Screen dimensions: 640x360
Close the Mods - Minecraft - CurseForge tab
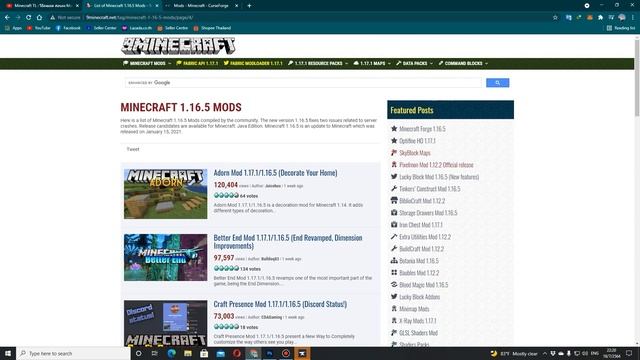point(236,6)
